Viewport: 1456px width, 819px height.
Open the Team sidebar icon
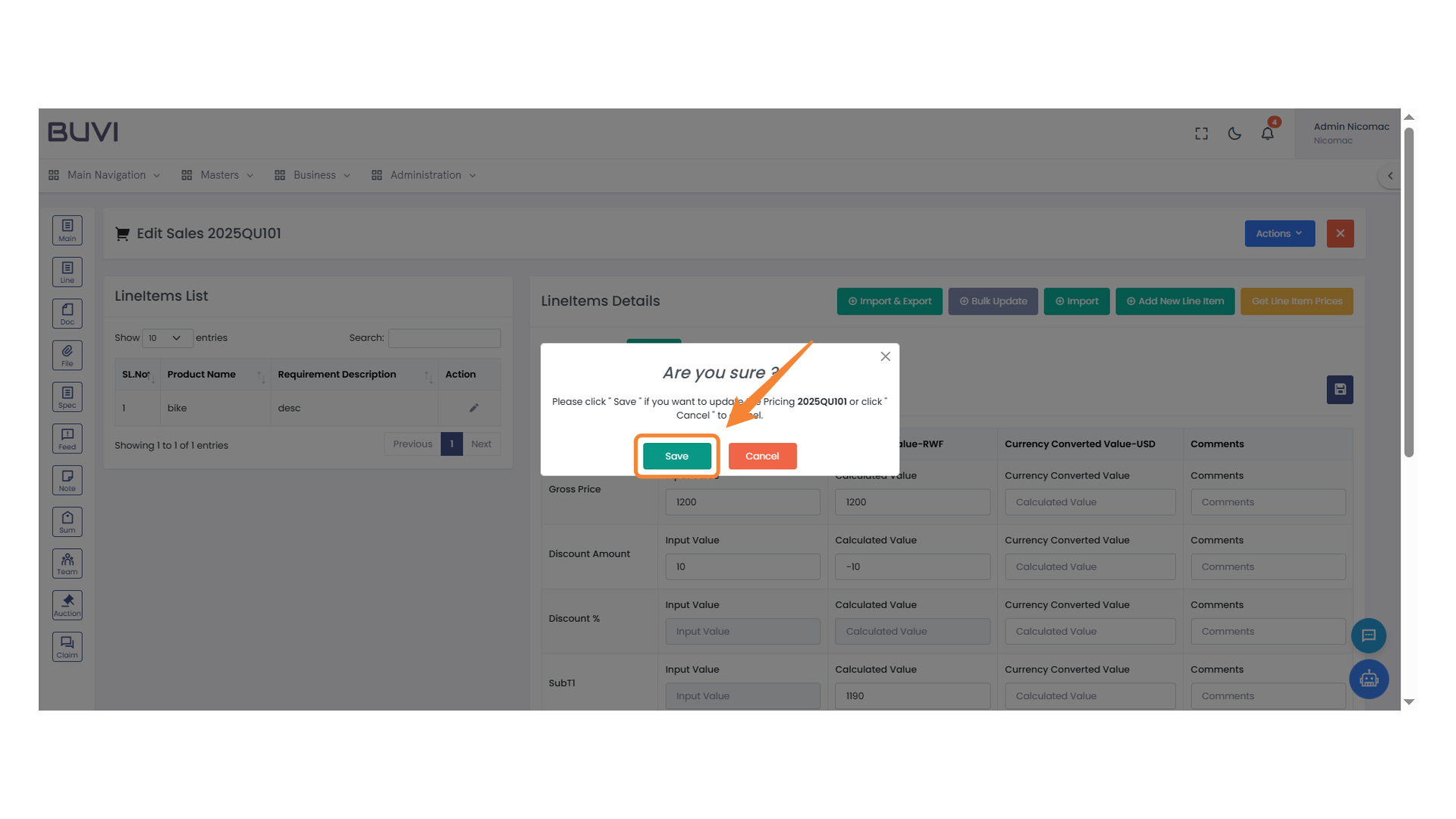coord(67,563)
